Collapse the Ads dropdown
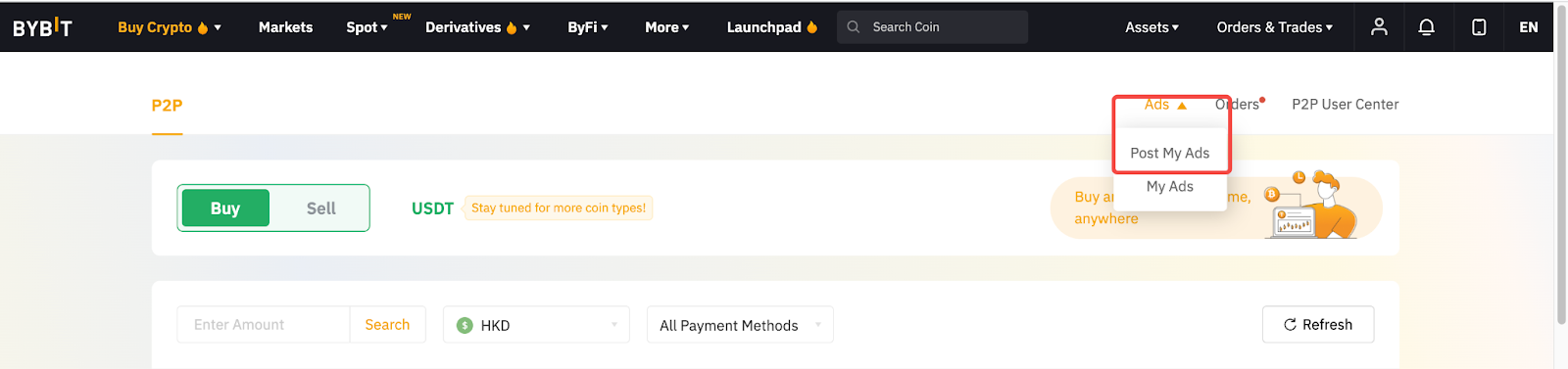This screenshot has height=369, width=1568. point(1165,105)
